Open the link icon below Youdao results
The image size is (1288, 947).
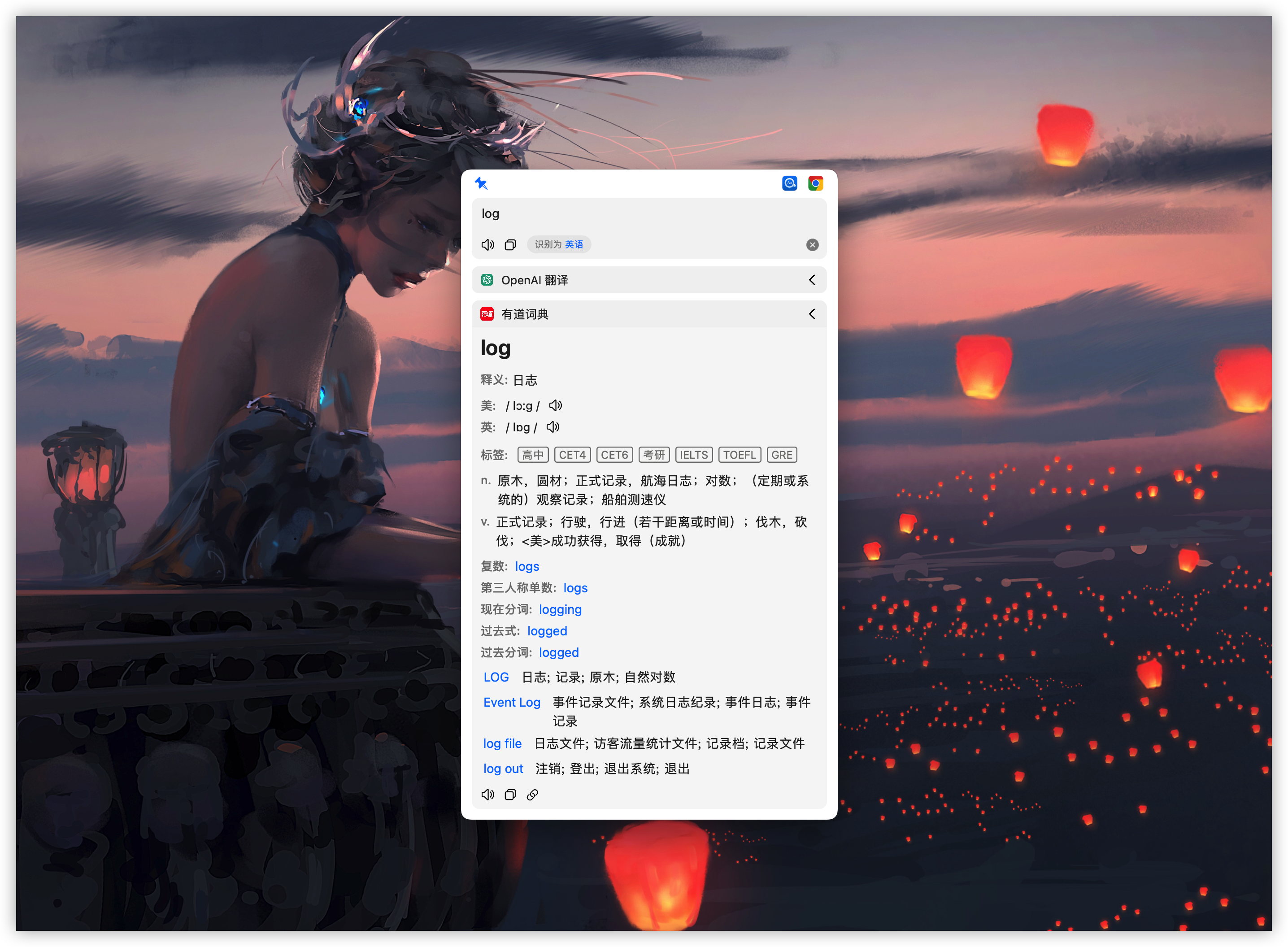coord(532,795)
